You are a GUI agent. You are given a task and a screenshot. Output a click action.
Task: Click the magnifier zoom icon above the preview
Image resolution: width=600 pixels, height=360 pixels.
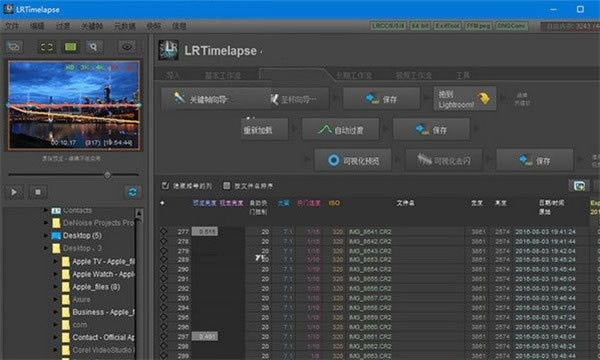(x=93, y=47)
